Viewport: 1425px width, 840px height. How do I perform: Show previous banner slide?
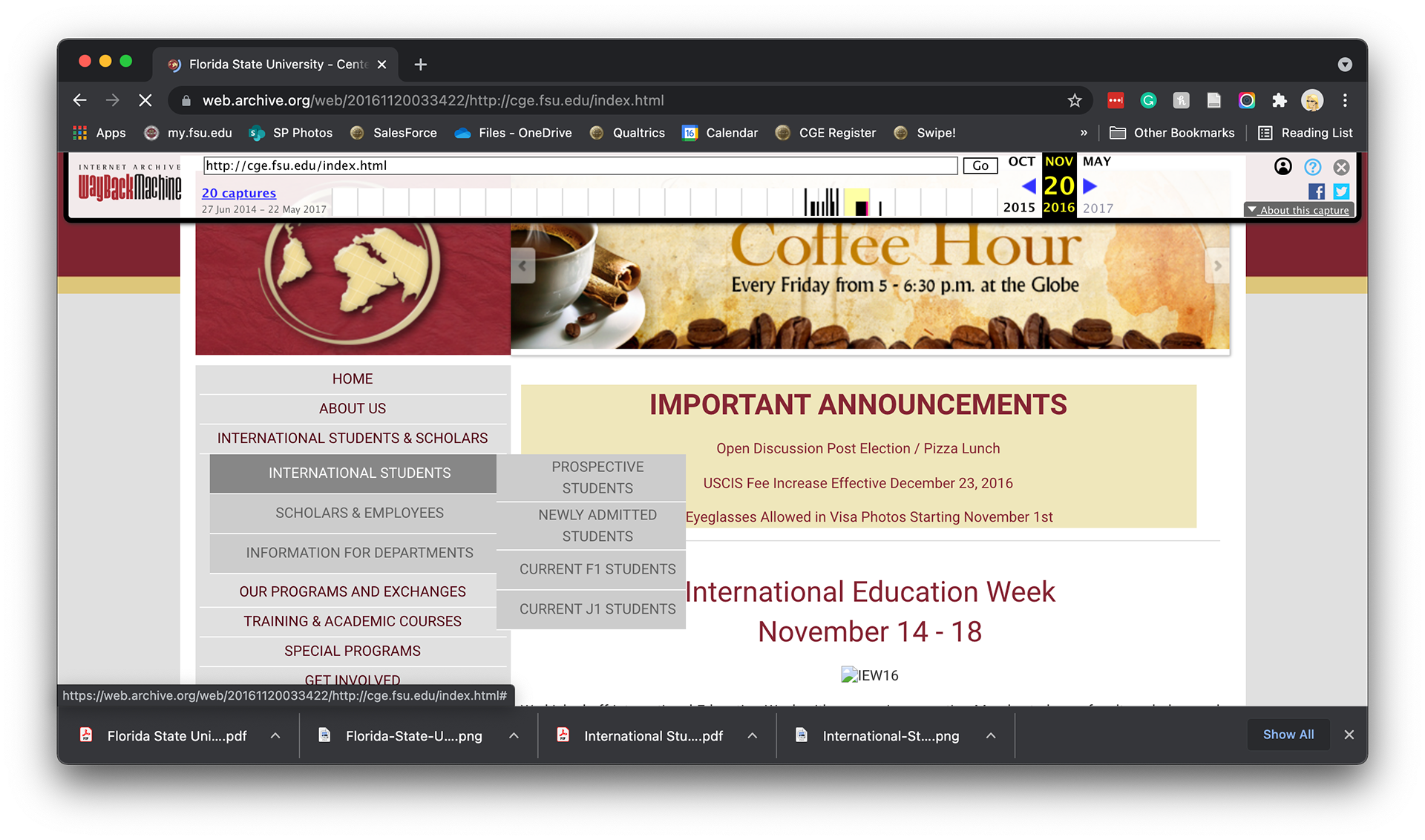coord(522,266)
